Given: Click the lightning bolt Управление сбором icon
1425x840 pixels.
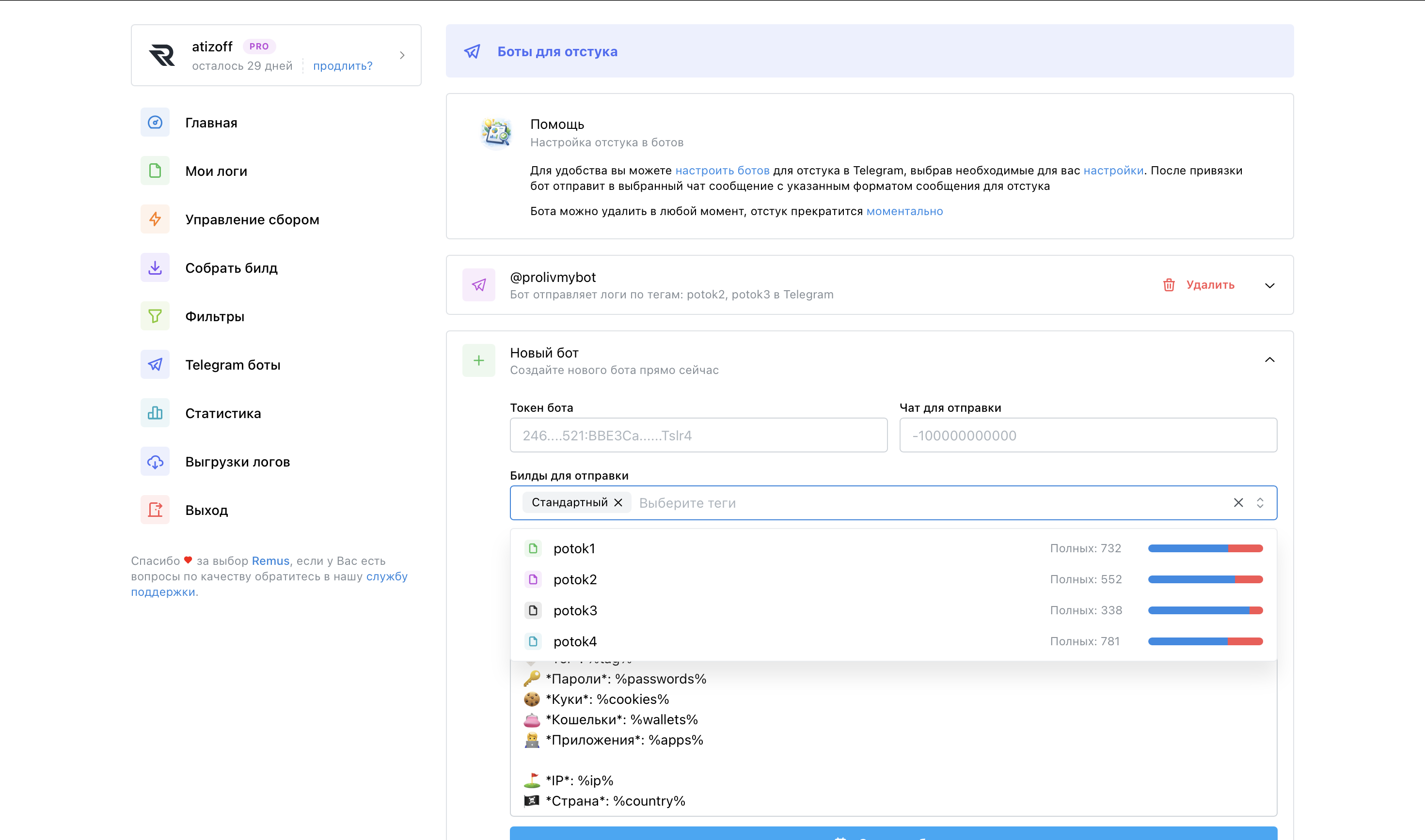Looking at the screenshot, I should point(155,219).
